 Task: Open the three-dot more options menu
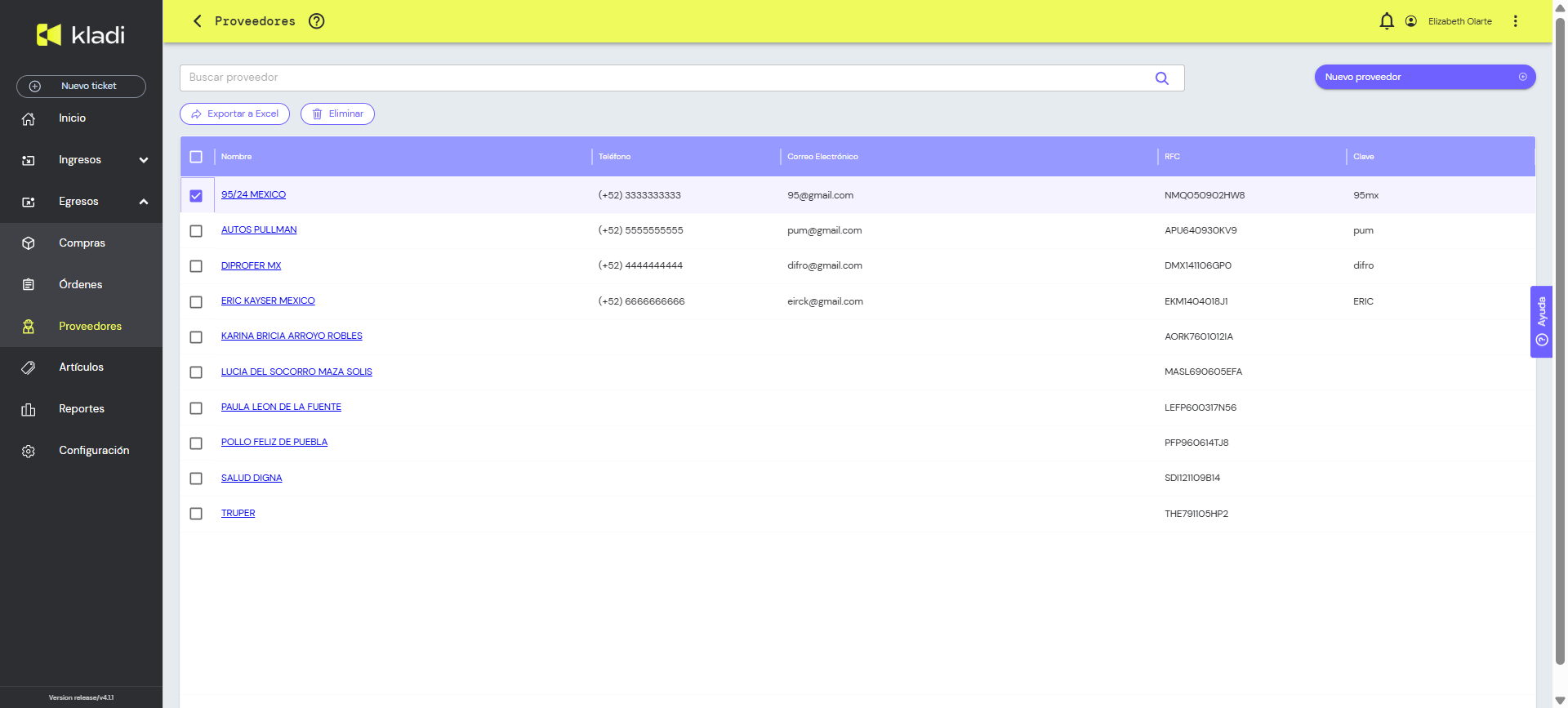1516,21
